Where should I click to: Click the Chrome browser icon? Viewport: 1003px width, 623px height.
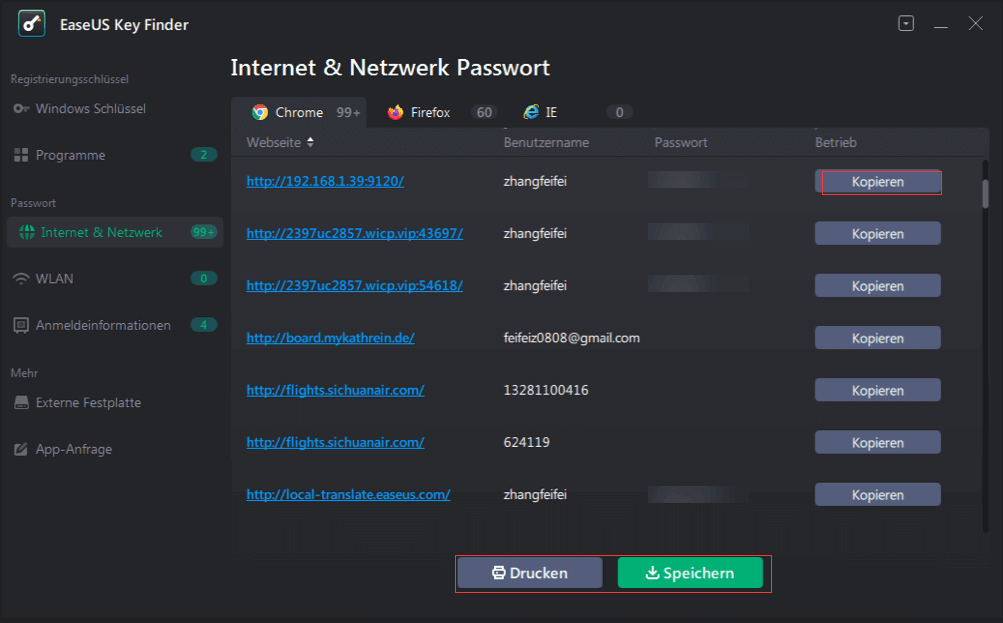pos(260,113)
